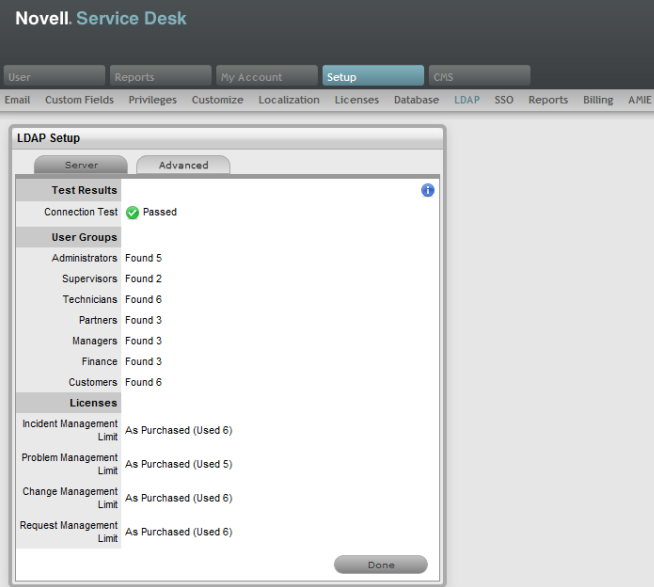Click the blue information icon

coord(428,190)
